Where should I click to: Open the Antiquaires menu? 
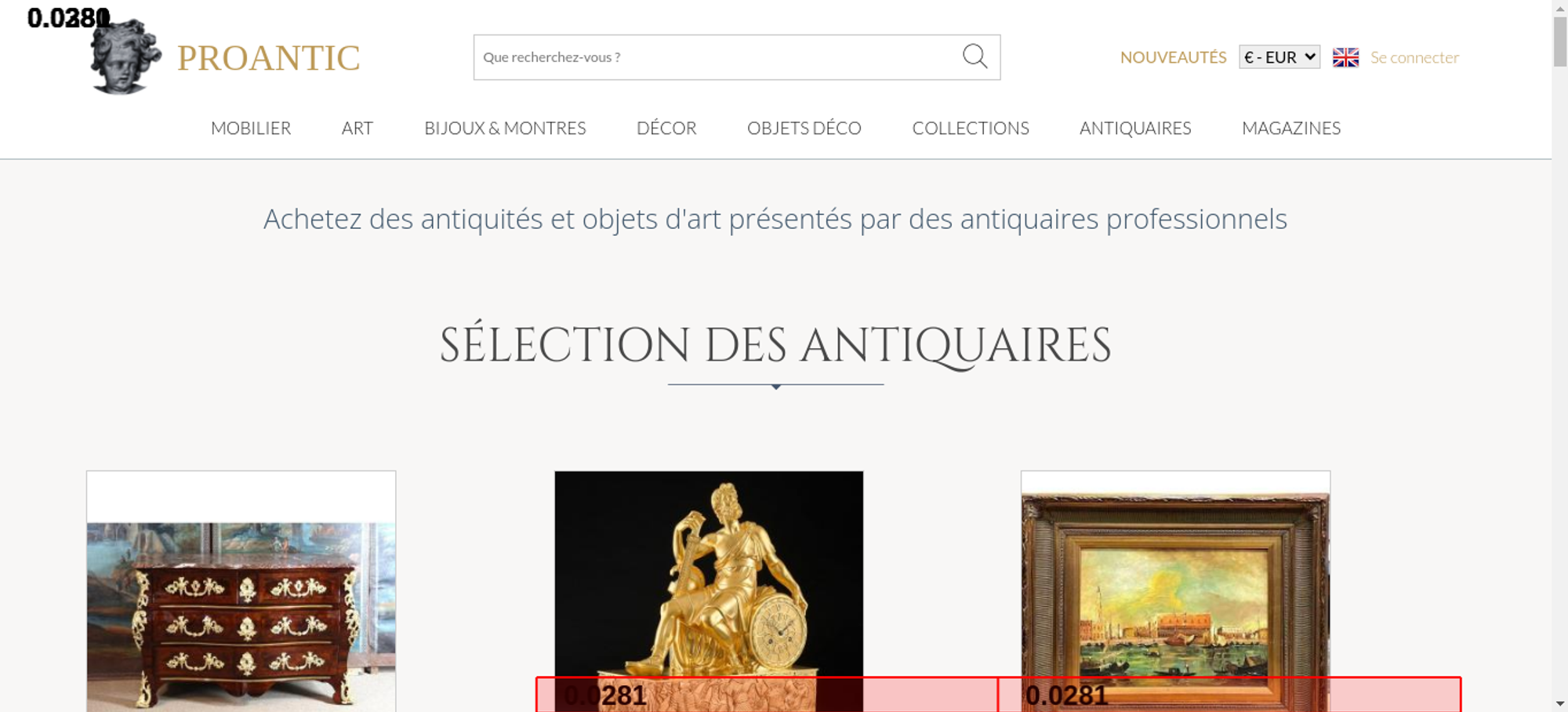[1134, 128]
